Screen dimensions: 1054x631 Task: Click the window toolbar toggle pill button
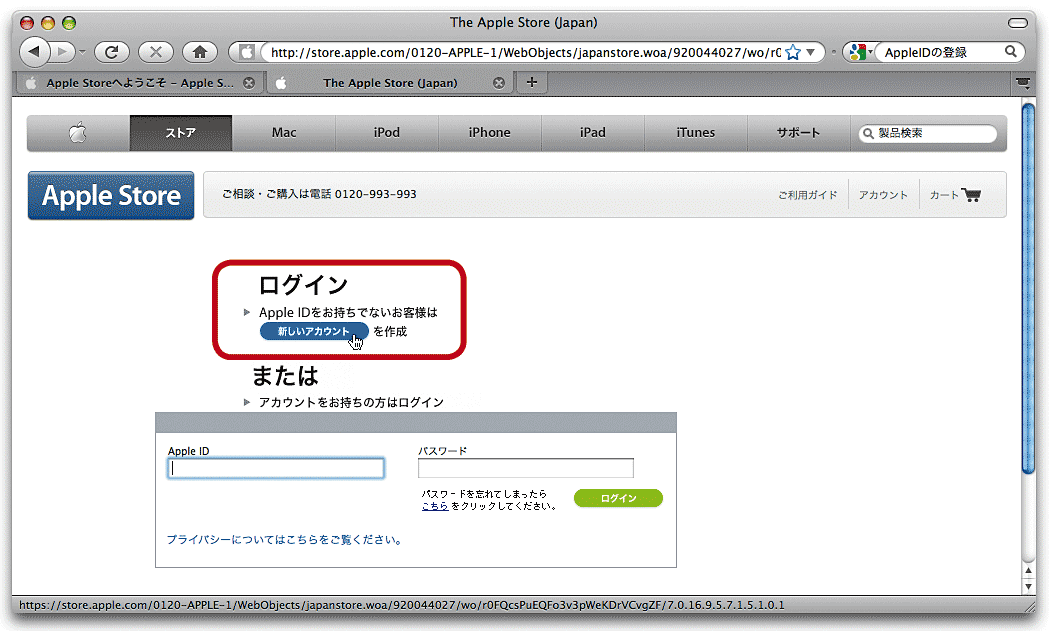pos(1018,23)
